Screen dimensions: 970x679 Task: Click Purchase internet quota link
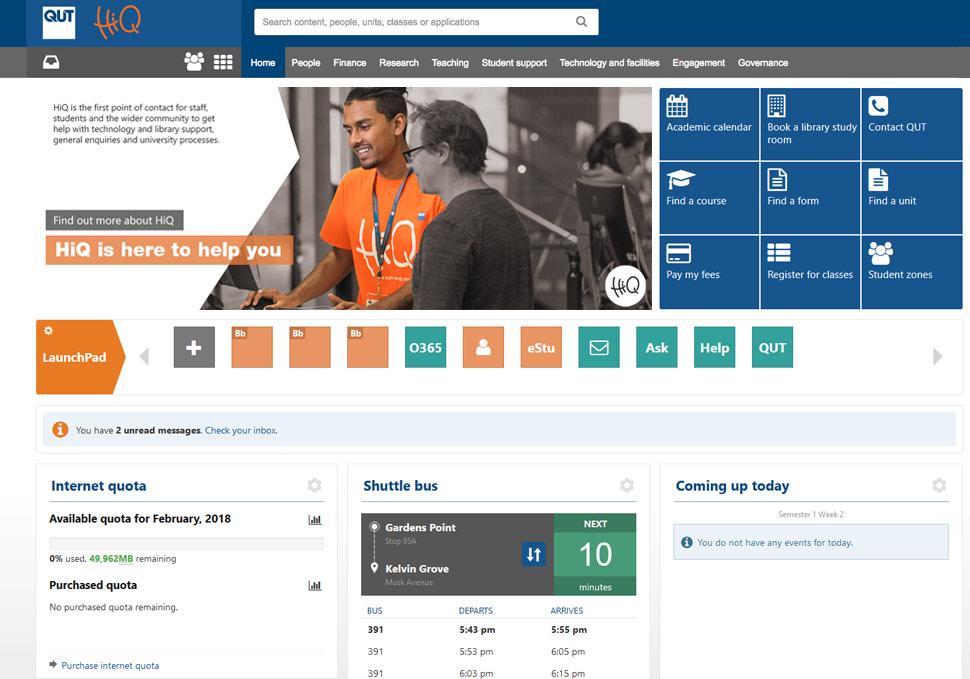[x=110, y=665]
